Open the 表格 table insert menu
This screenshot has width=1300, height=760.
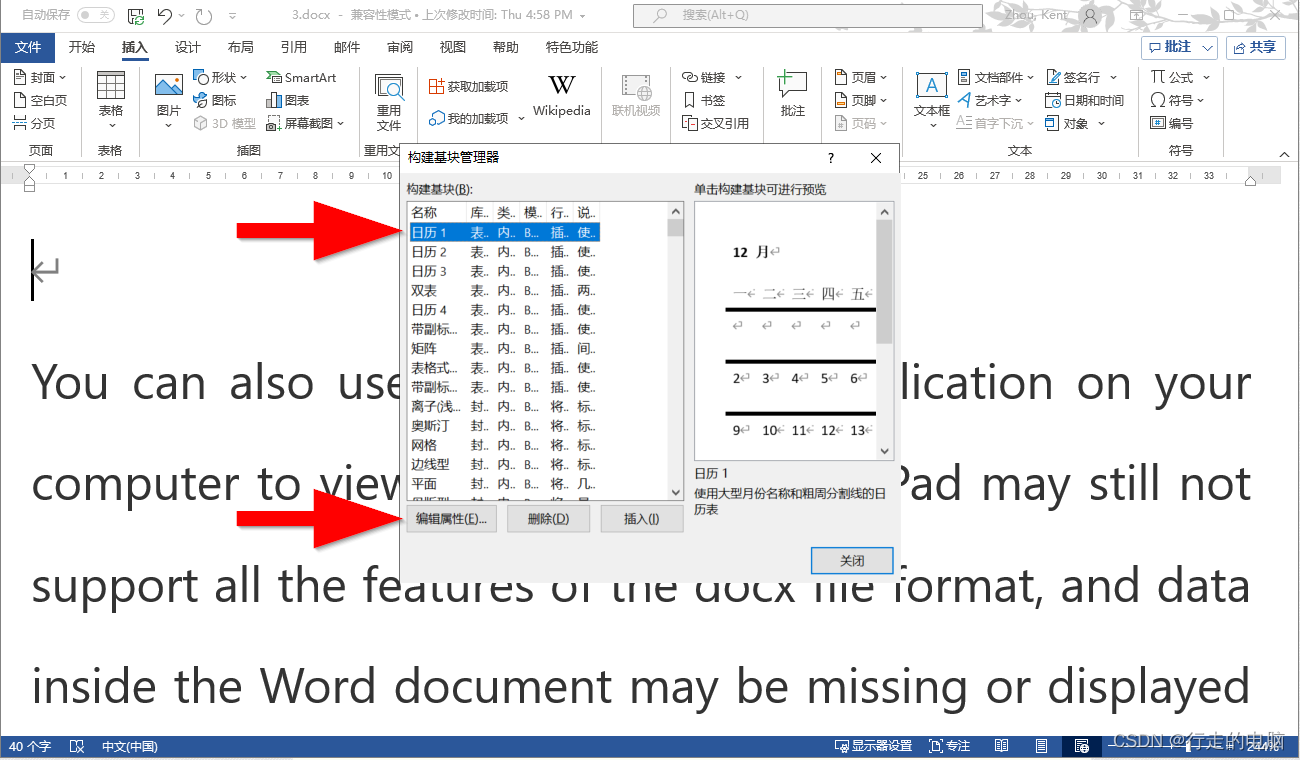pyautogui.click(x=110, y=100)
